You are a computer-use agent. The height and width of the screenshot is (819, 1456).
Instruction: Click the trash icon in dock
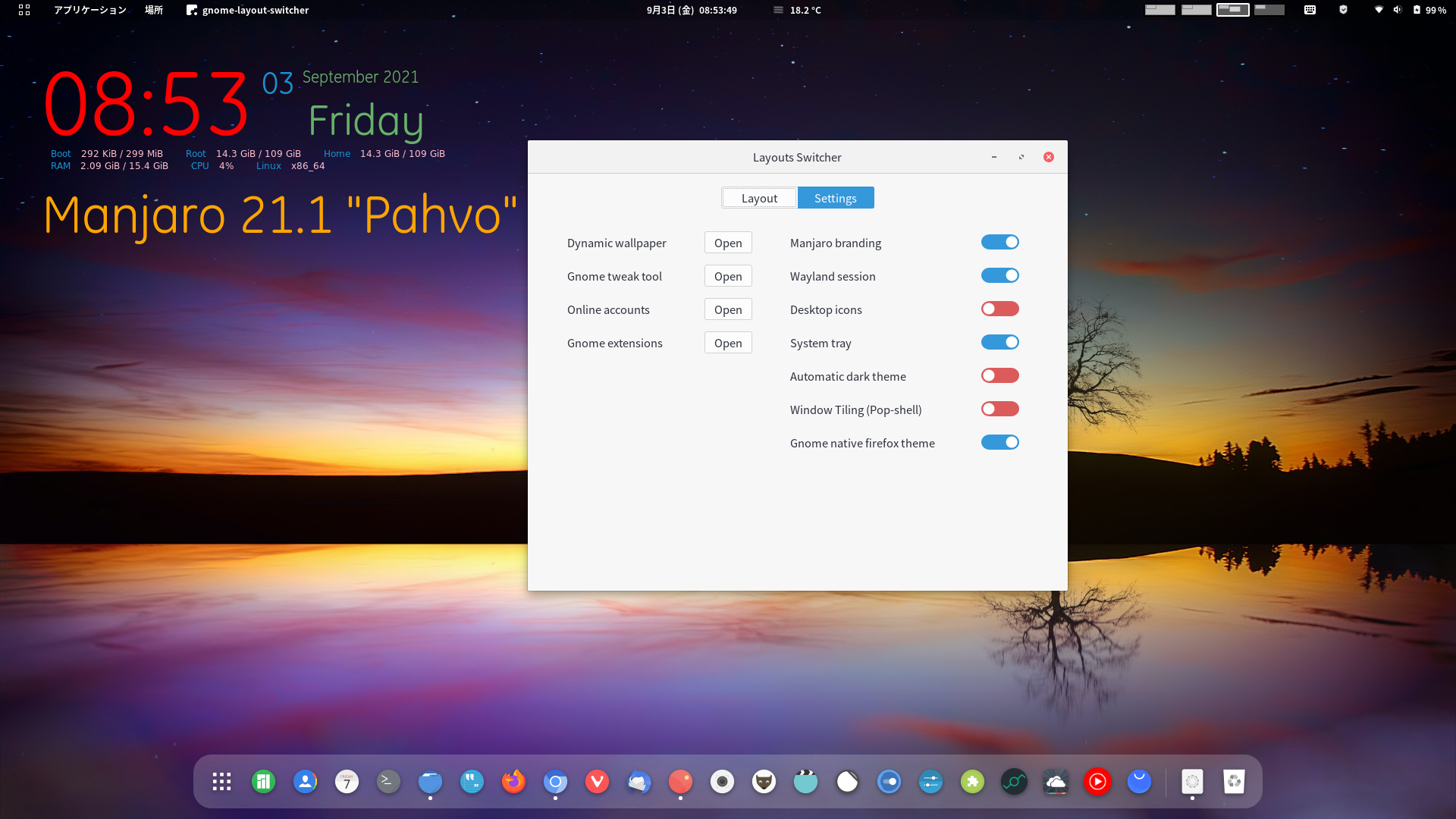[x=1234, y=782]
